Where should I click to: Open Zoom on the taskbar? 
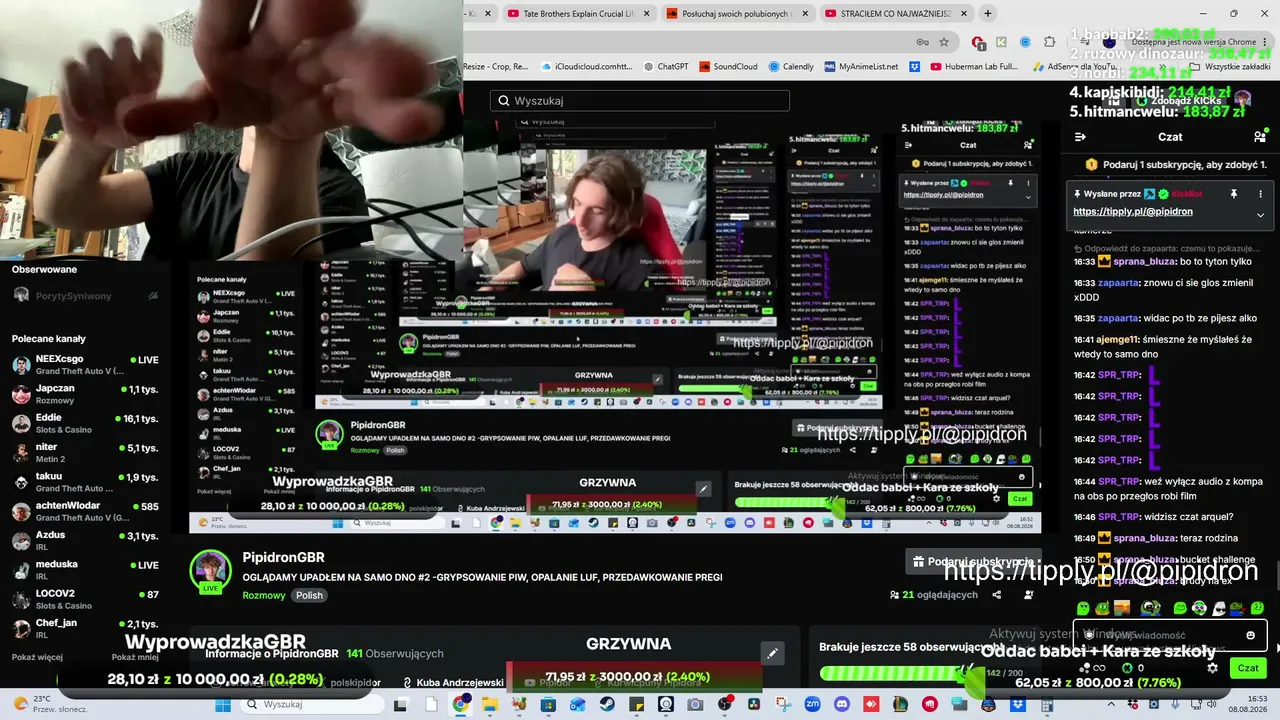(812, 704)
